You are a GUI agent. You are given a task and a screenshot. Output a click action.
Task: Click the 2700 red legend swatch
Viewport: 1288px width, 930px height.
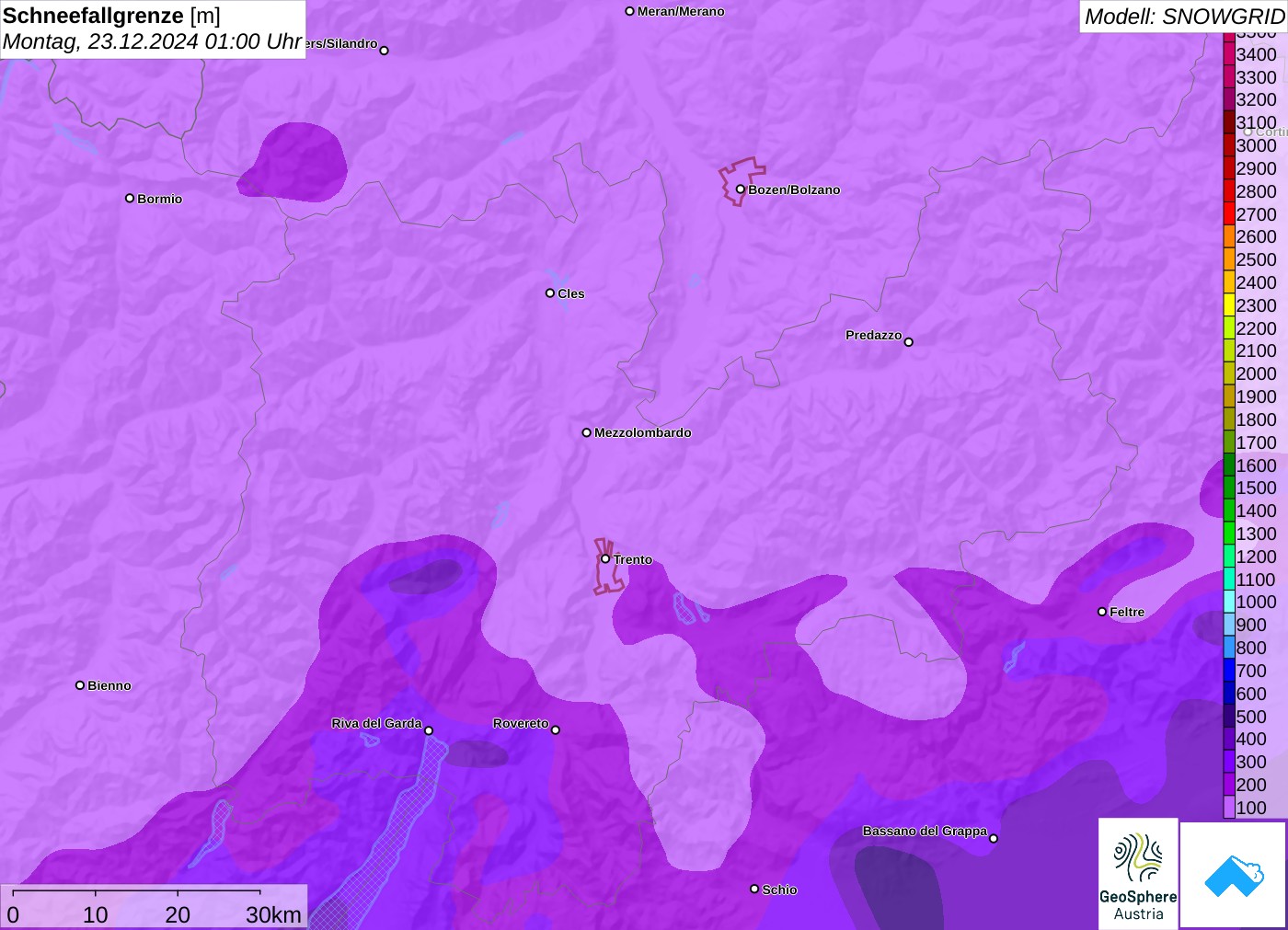[1229, 214]
